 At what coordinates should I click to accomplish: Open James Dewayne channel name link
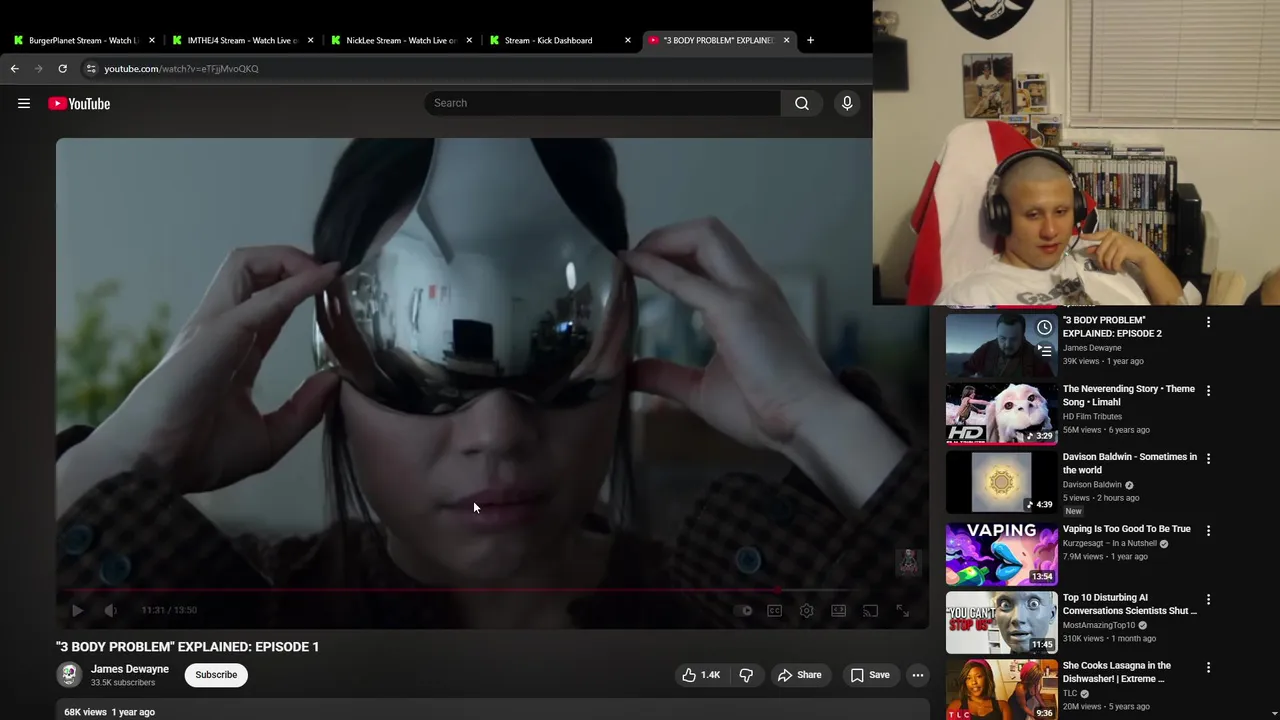tap(130, 669)
